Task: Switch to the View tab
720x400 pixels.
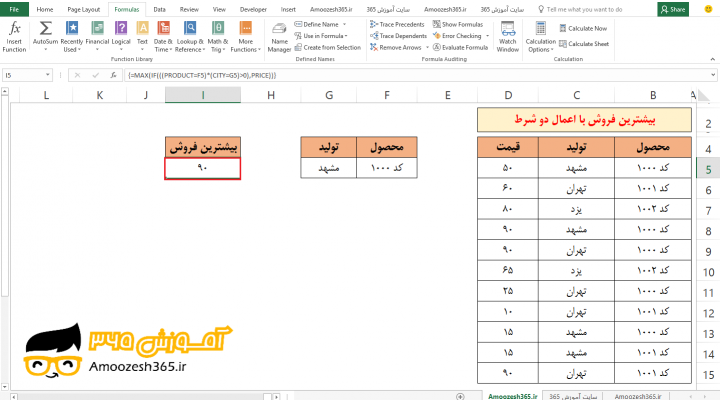Action: click(219, 9)
